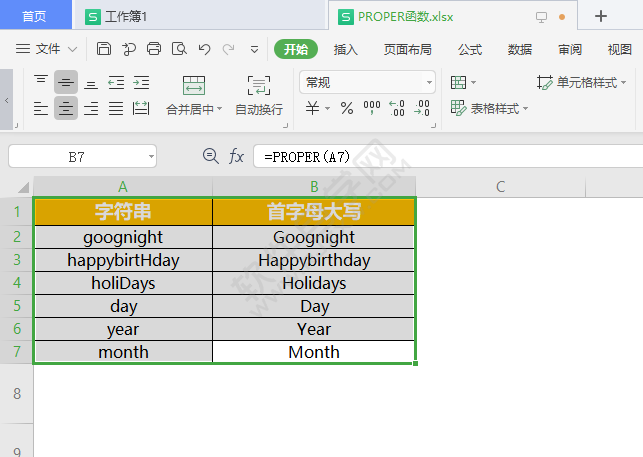Image resolution: width=643 pixels, height=457 pixels.
Task: Toggle 自动换行 wrap text
Action: pyautogui.click(x=259, y=96)
